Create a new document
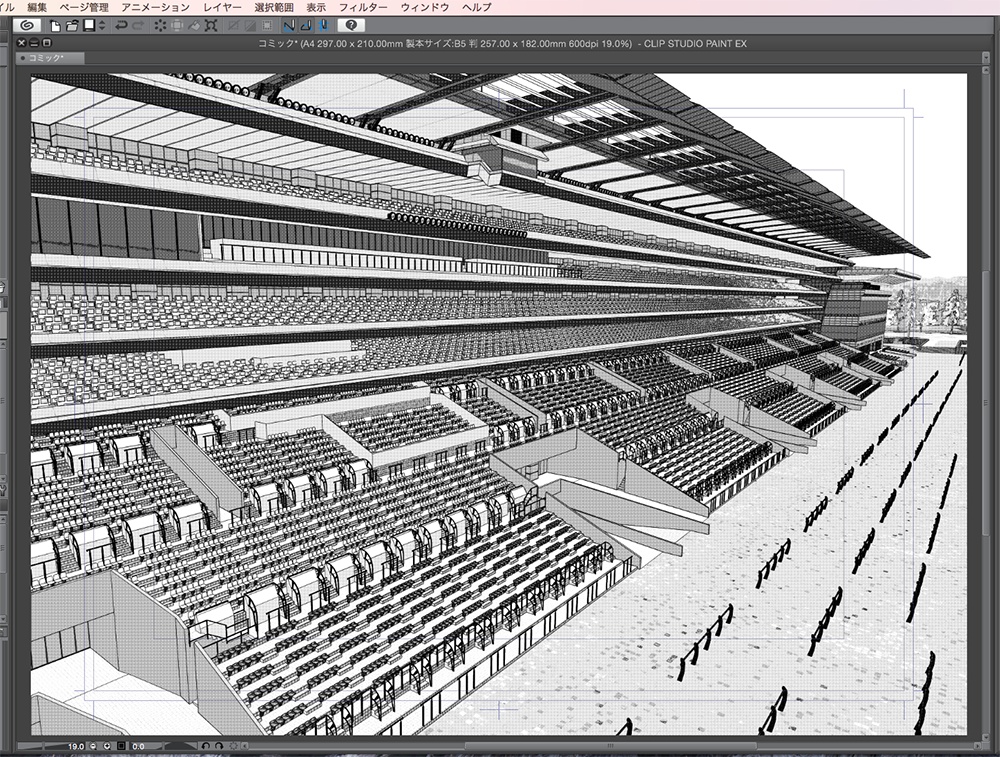The image size is (1000, 757). tap(55, 26)
